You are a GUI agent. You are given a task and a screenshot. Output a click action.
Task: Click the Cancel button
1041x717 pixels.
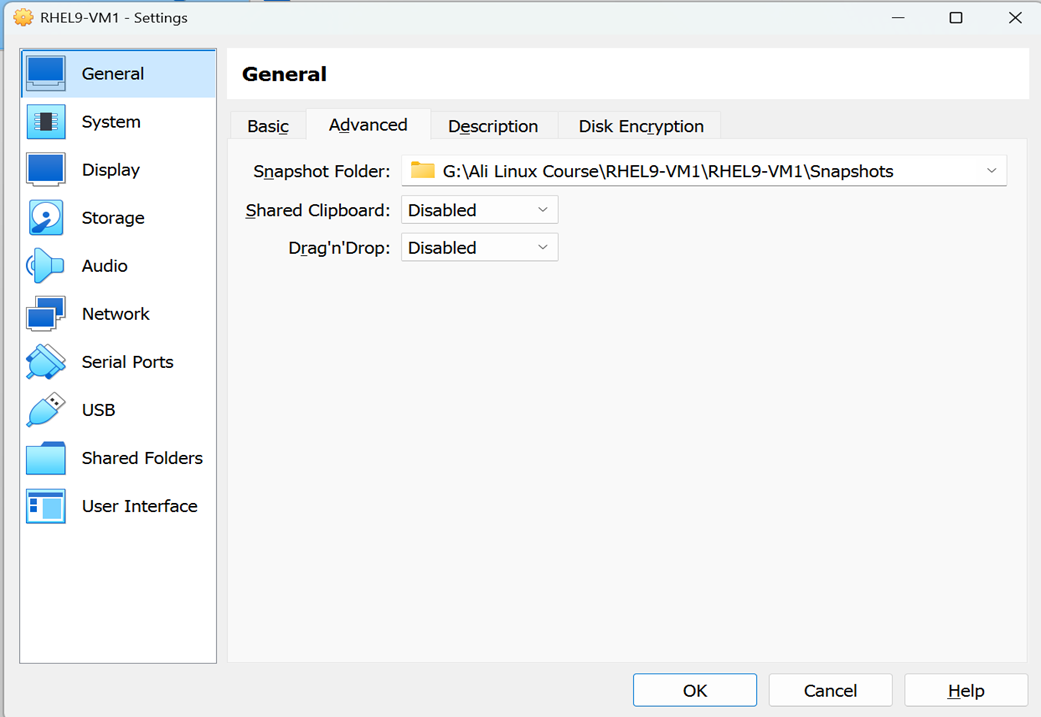(830, 690)
